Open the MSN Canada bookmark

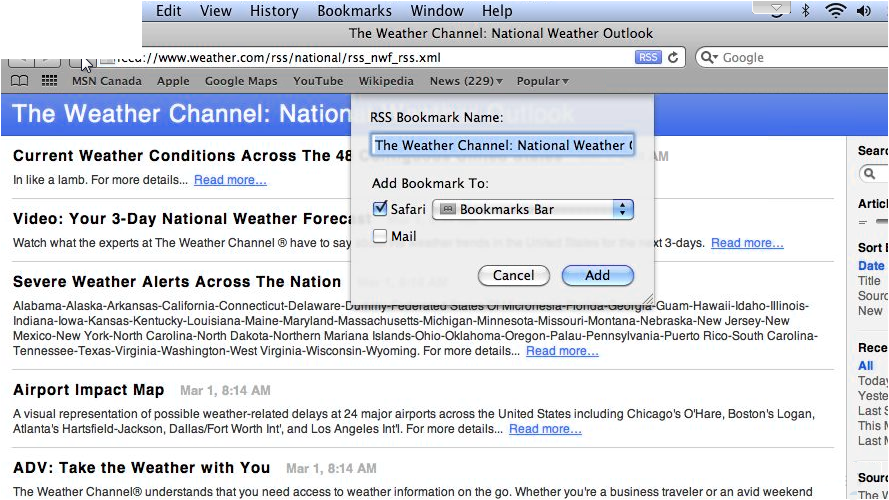107,81
